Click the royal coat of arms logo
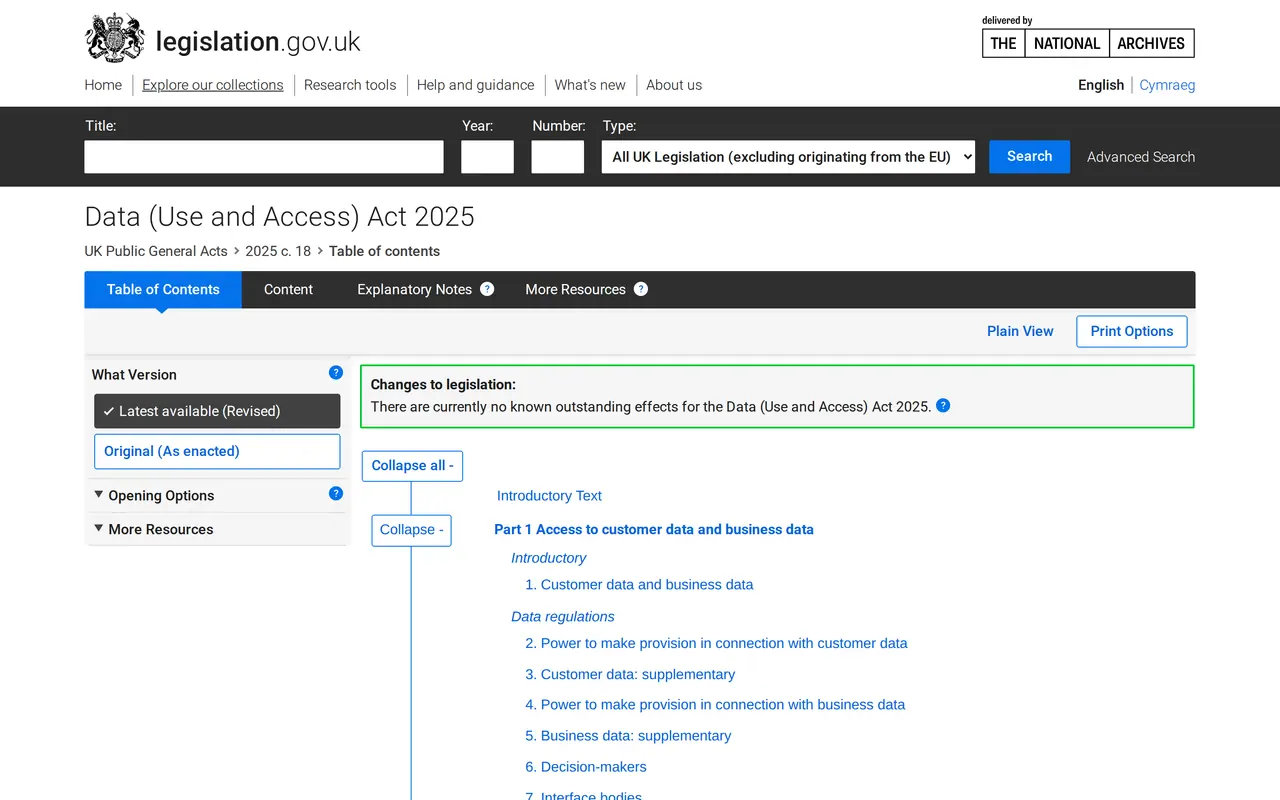This screenshot has width=1280, height=800. point(115,40)
